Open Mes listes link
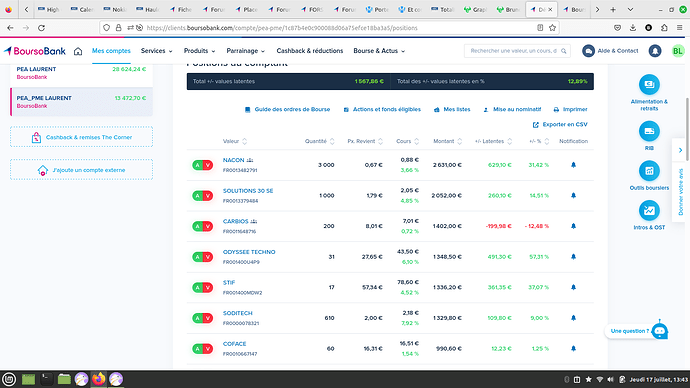The width and height of the screenshot is (690, 388). click(x=452, y=110)
